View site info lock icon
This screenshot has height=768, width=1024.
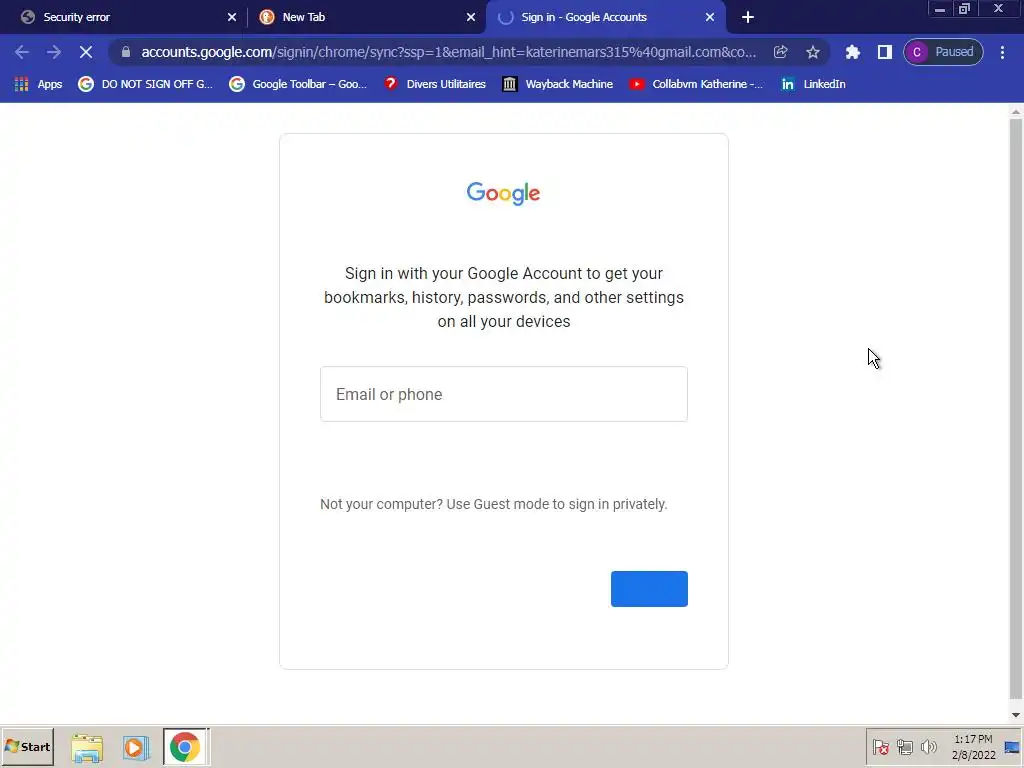126,52
